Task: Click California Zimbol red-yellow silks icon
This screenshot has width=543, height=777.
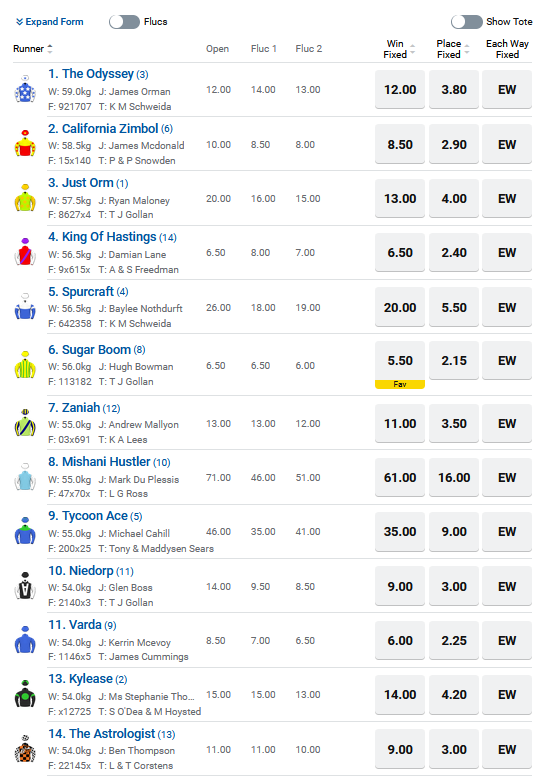Action: point(25,144)
